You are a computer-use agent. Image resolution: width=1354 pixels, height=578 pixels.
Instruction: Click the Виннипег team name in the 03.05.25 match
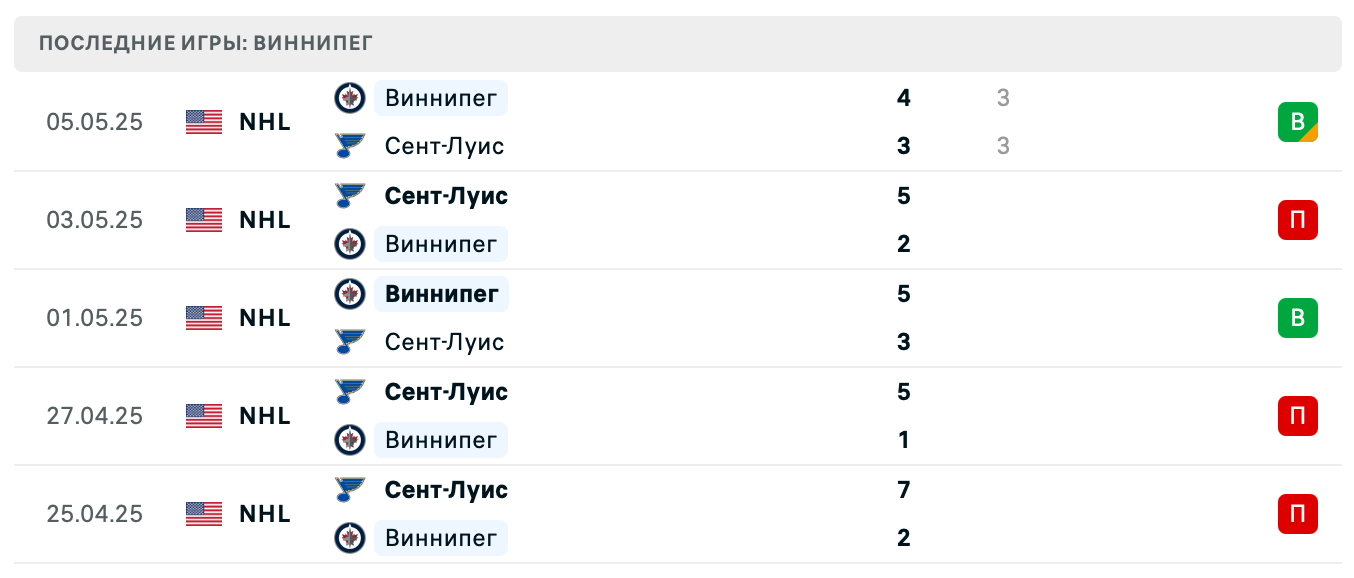[441, 244]
